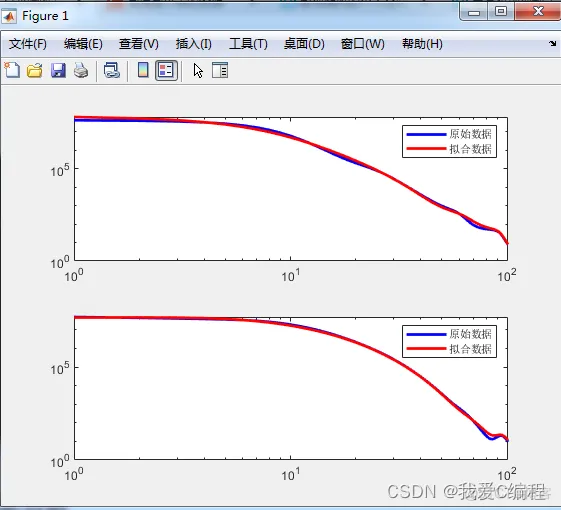Viewport: 561px width, 510px height.
Task: Open the 工具(T) menu
Action: click(248, 44)
